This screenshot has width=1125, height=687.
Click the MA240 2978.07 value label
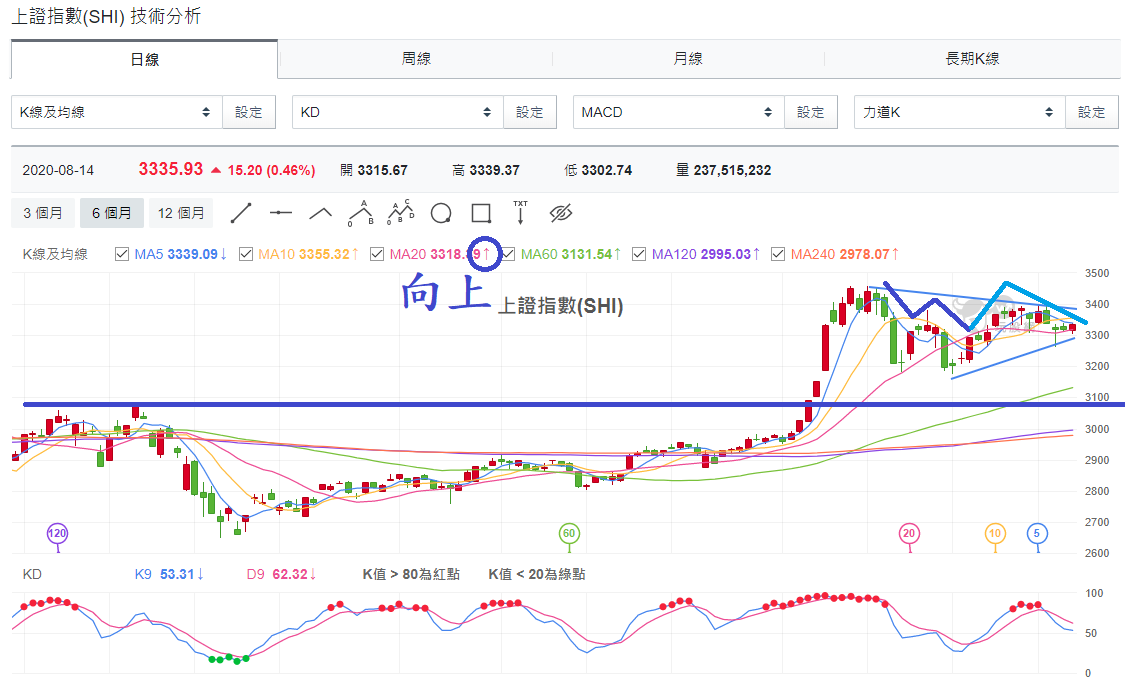click(x=845, y=254)
